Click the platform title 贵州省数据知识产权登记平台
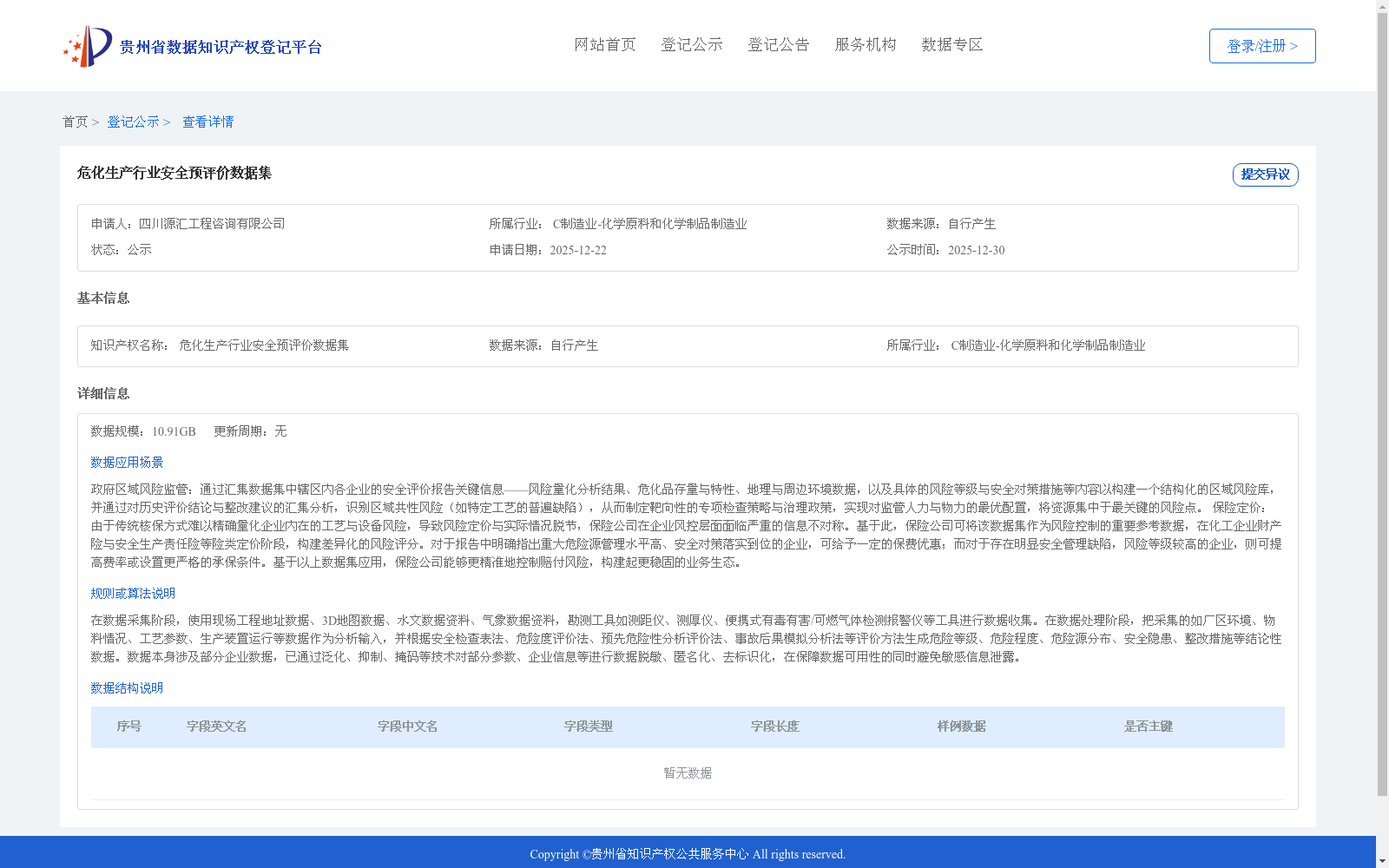 tap(221, 47)
